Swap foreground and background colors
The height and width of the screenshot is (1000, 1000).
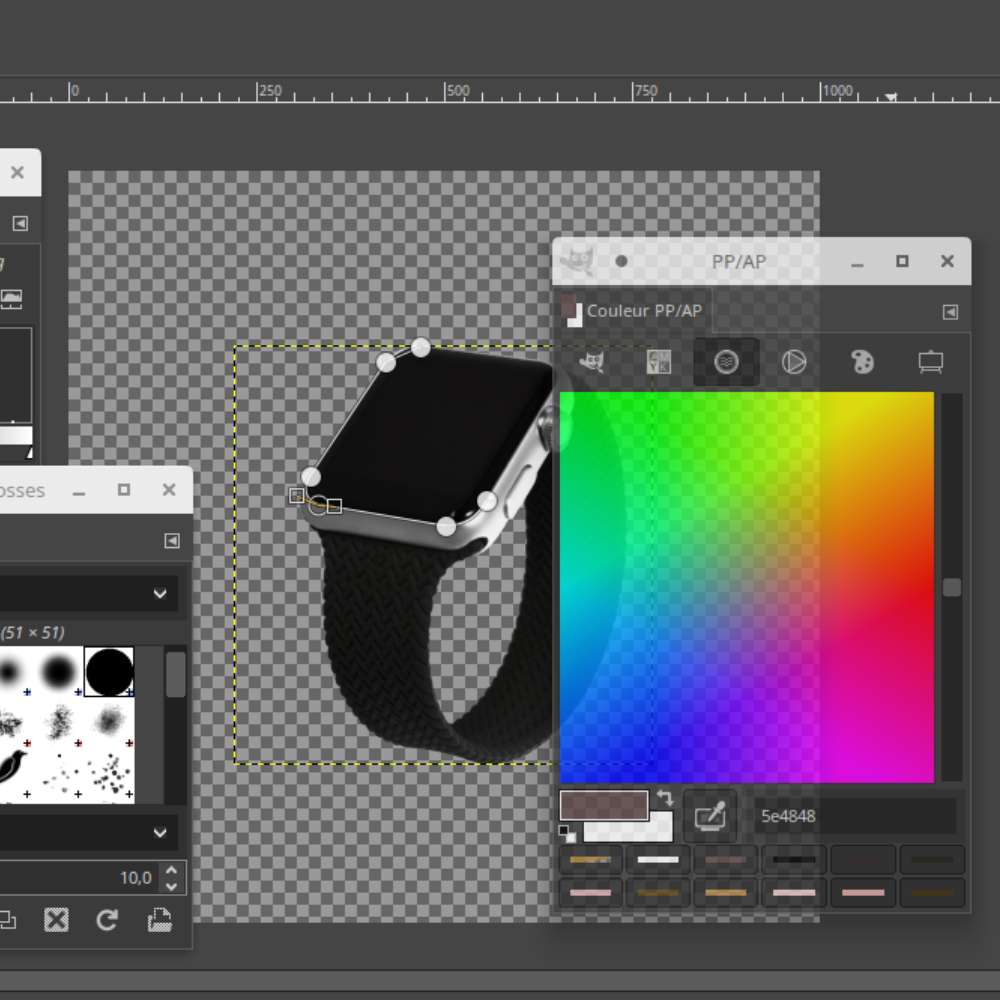tap(665, 798)
